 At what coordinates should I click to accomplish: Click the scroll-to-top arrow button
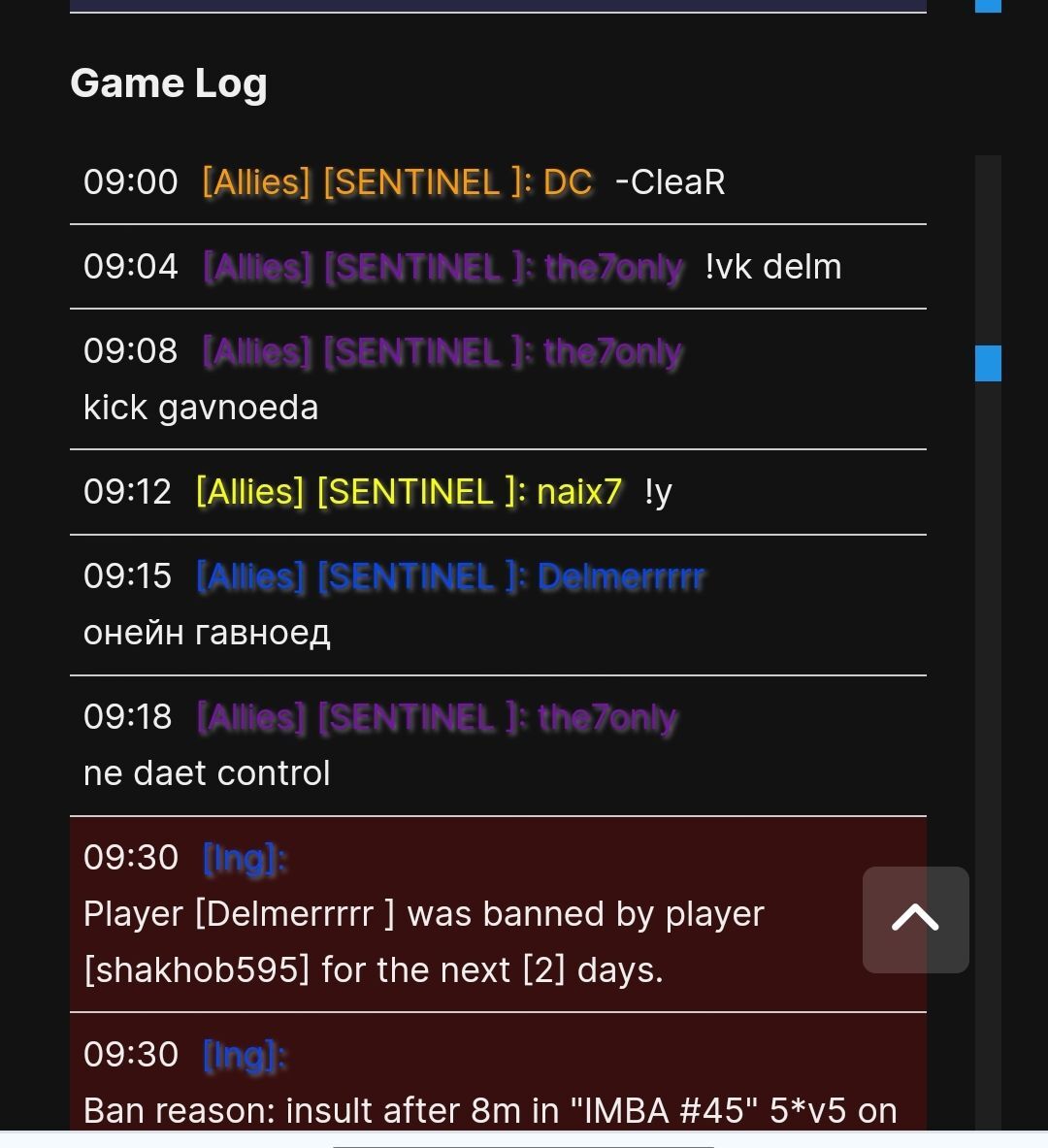(x=915, y=919)
